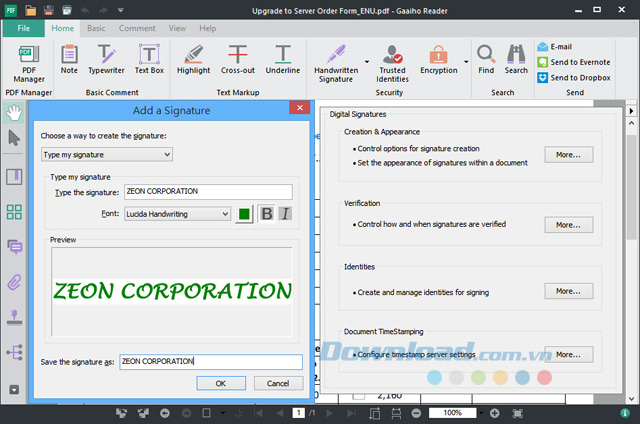The height and width of the screenshot is (424, 640).
Task: Click More for Document TimeStamping
Action: pyautogui.click(x=569, y=355)
